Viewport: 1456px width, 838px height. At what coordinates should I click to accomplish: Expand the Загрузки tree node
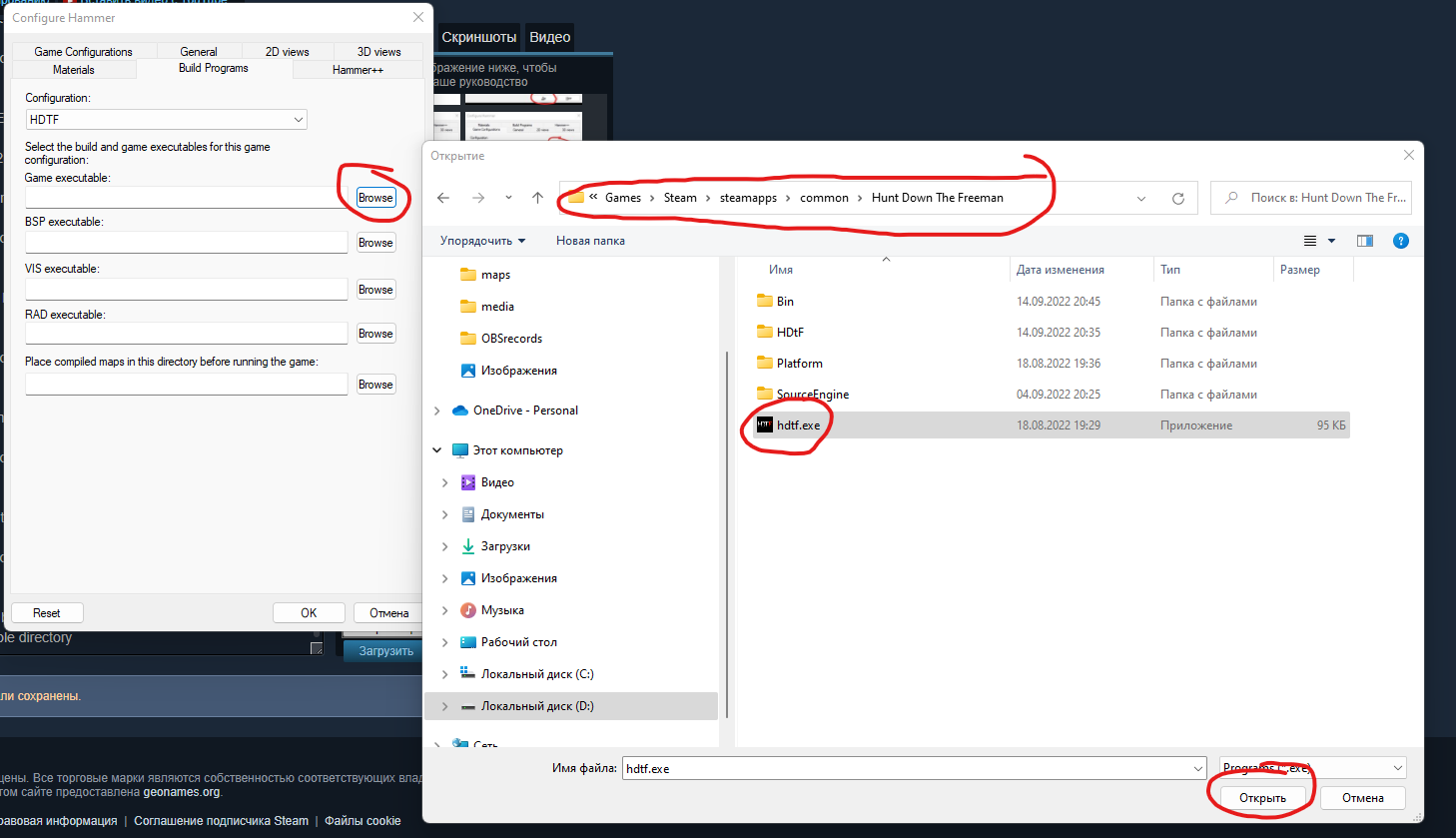click(x=444, y=546)
